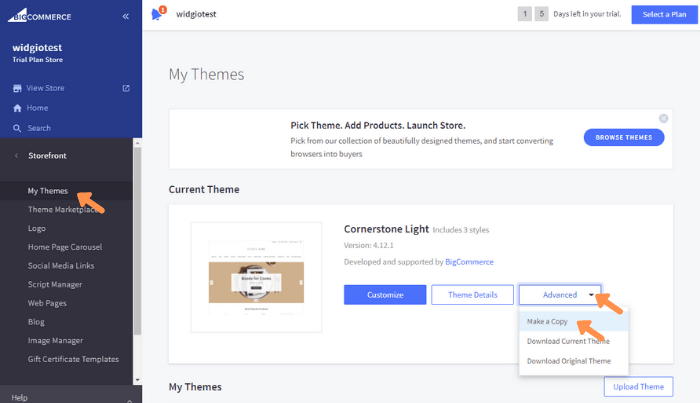This screenshot has height=403, width=700.
Task: Choose Download Original Theme
Action: [x=574, y=361]
